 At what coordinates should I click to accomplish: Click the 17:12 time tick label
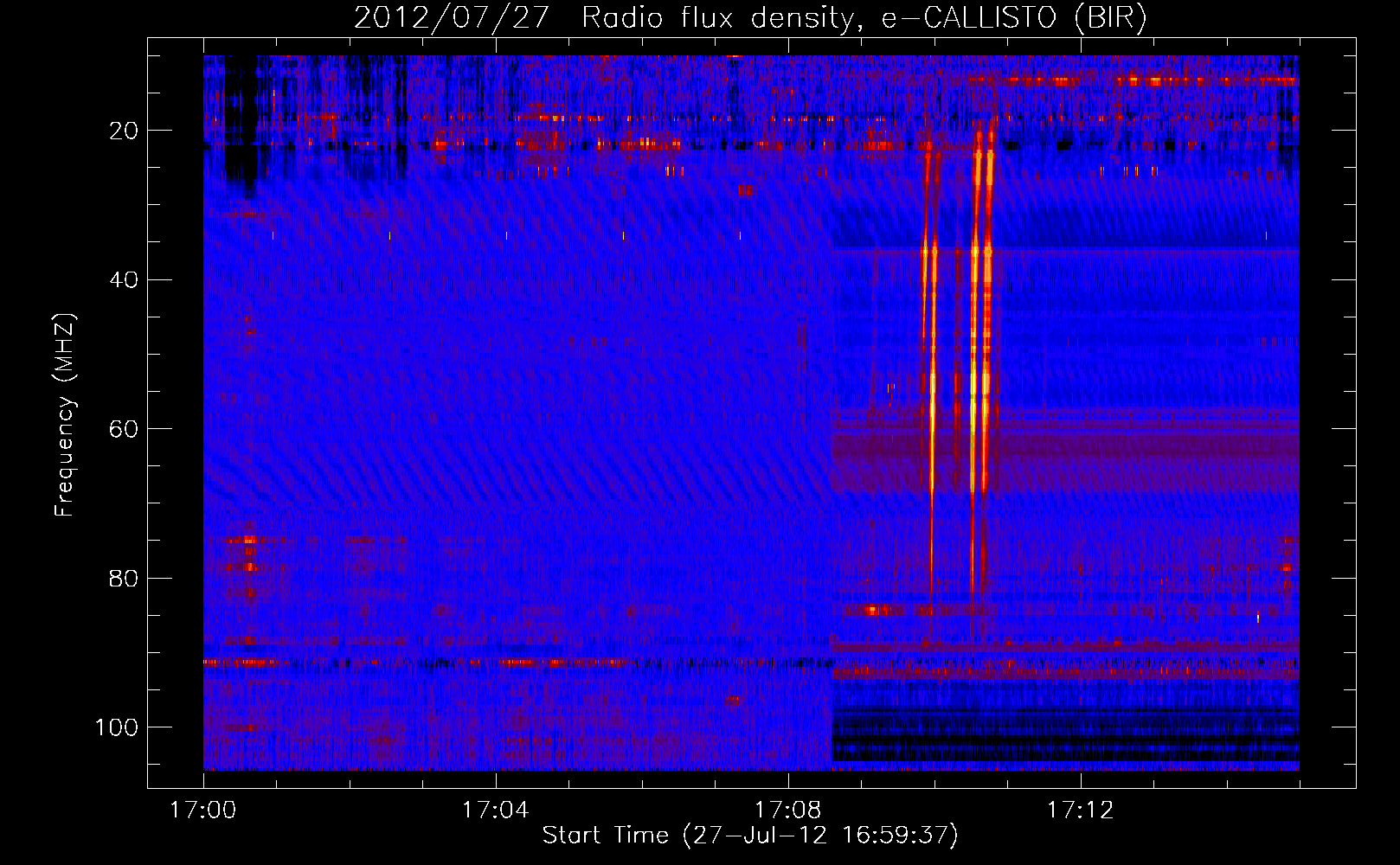coord(1080,811)
